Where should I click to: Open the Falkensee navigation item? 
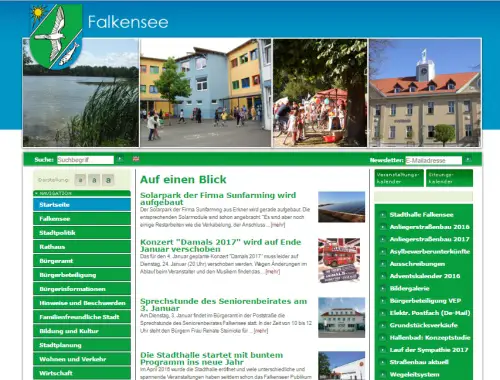82,219
